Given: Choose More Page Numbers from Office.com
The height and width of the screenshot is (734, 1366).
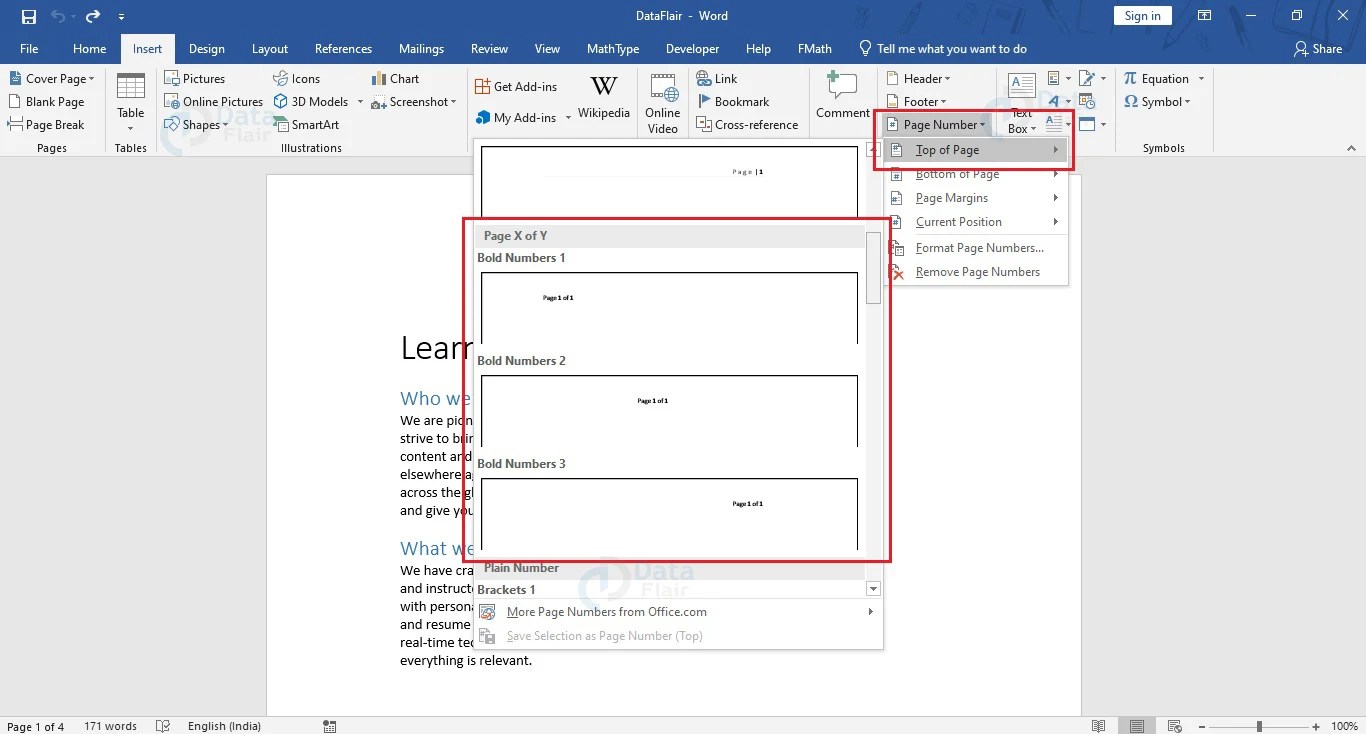Looking at the screenshot, I should coord(605,611).
